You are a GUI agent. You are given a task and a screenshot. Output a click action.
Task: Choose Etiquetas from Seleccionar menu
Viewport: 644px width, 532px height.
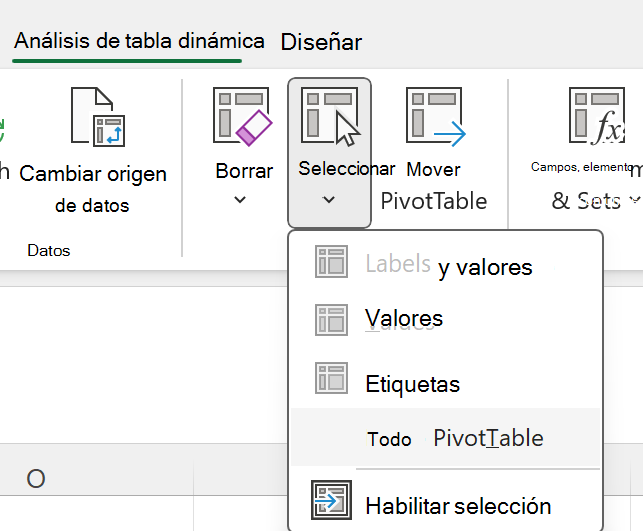point(446,379)
